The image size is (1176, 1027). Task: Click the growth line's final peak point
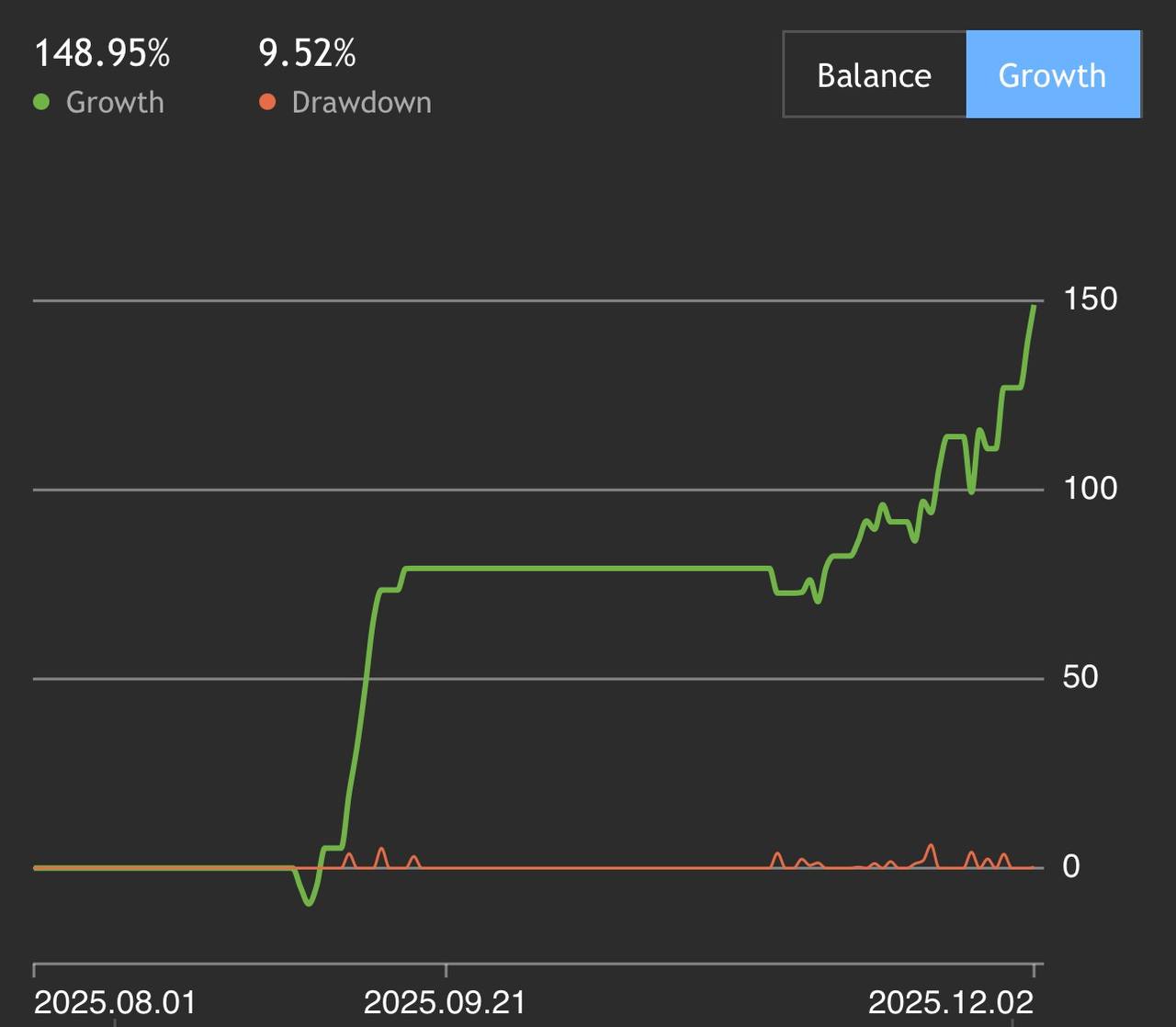(1035, 306)
